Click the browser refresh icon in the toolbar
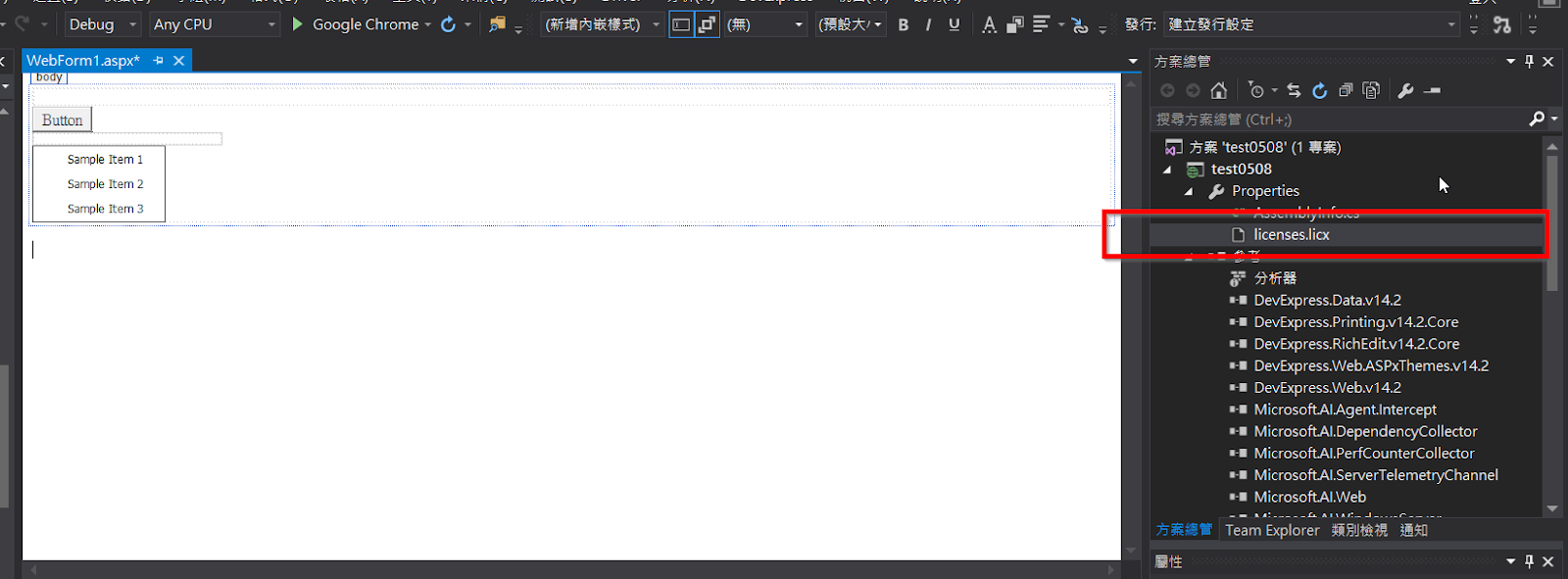The height and width of the screenshot is (579, 1568). pos(448,24)
